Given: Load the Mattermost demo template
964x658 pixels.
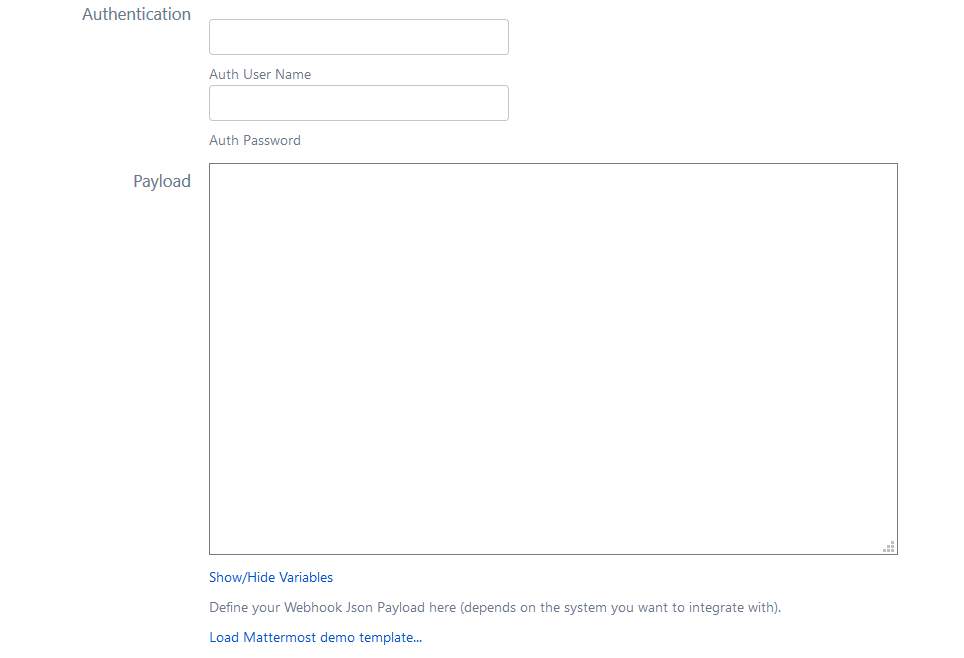Looking at the screenshot, I should point(315,637).
